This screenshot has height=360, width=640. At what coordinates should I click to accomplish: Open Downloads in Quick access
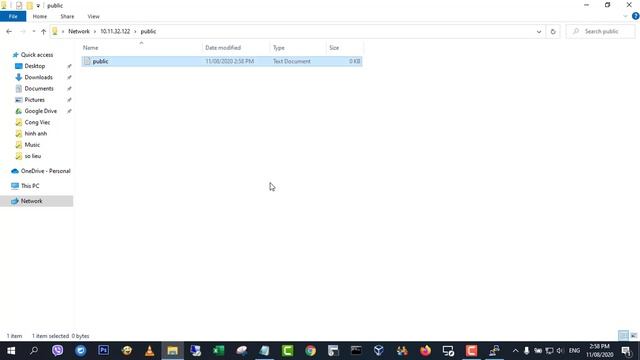[x=38, y=77]
